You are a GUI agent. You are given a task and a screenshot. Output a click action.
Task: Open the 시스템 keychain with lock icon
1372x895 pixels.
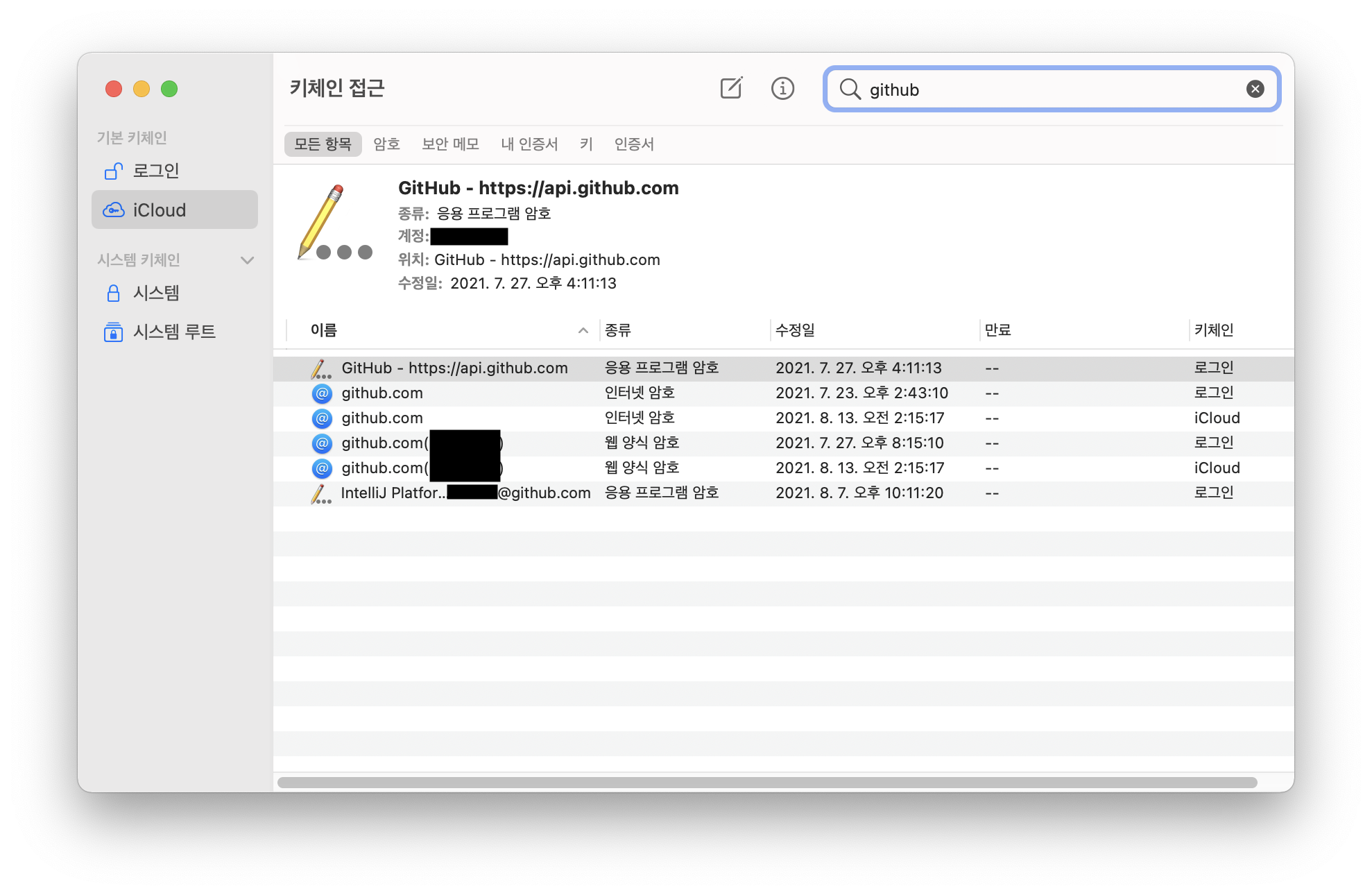pyautogui.click(x=156, y=293)
